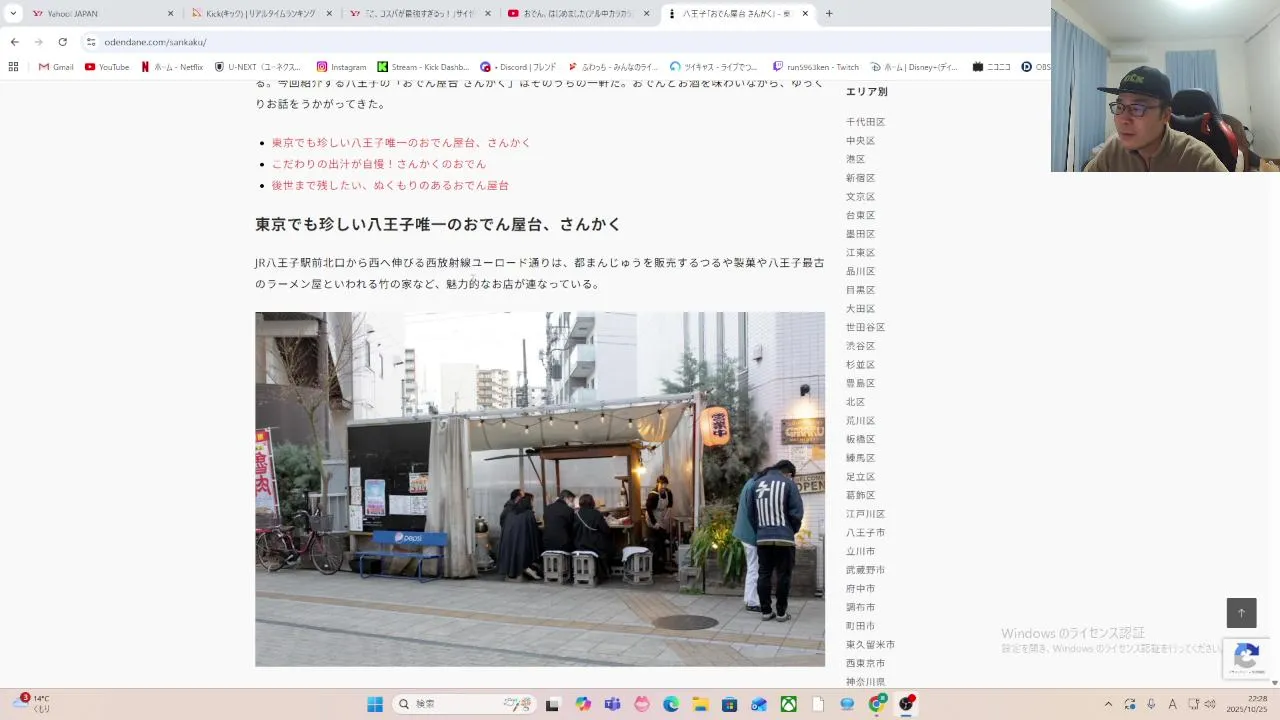Jump to 後世まで残したい section link
This screenshot has width=1280, height=720.
tap(390, 186)
